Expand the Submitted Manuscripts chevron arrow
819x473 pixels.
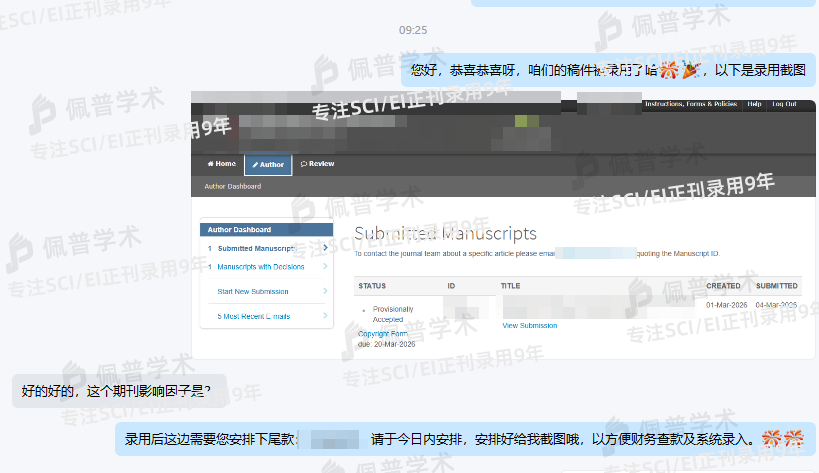pyautogui.click(x=325, y=248)
